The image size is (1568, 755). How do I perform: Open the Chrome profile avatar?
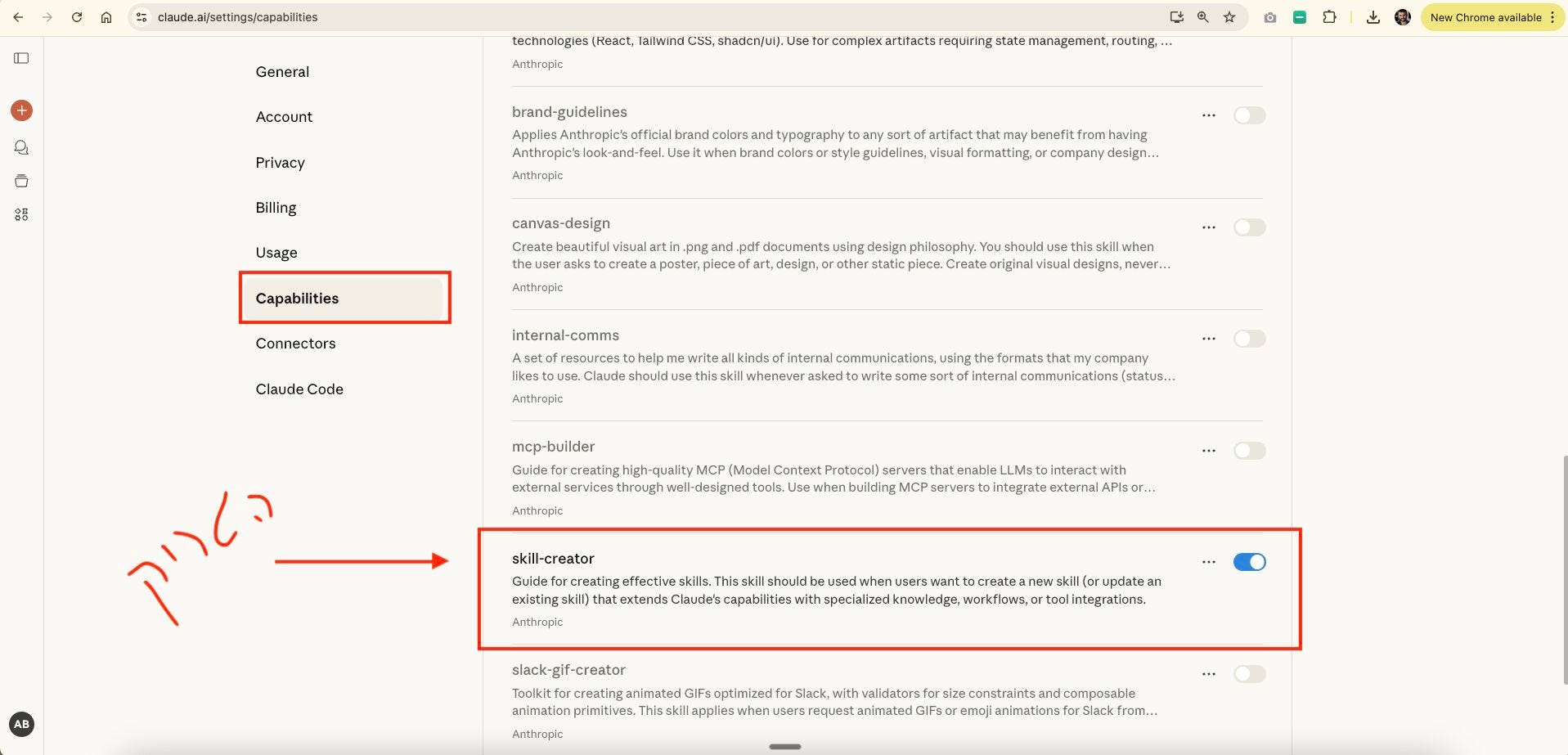pyautogui.click(x=1402, y=17)
